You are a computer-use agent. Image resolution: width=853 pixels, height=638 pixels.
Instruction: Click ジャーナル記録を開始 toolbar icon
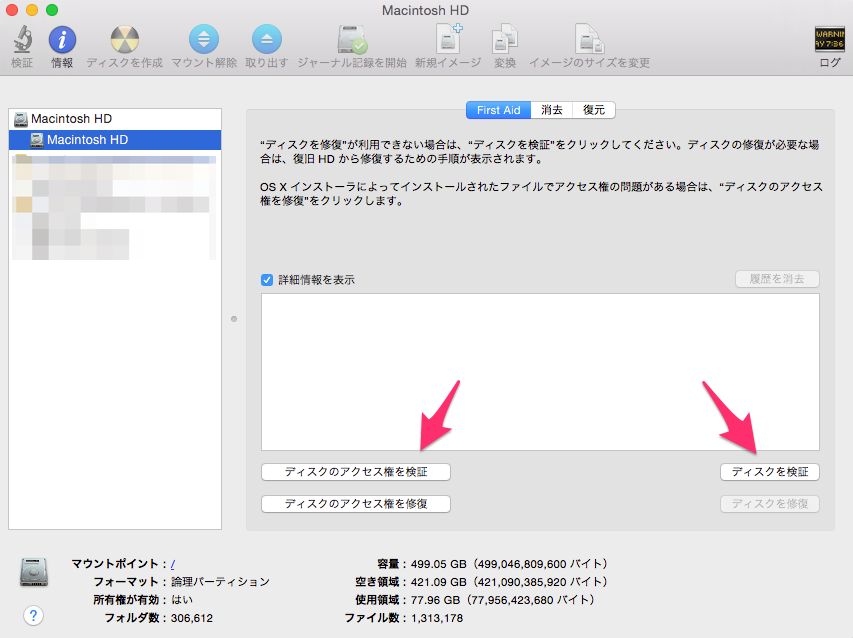[x=352, y=40]
